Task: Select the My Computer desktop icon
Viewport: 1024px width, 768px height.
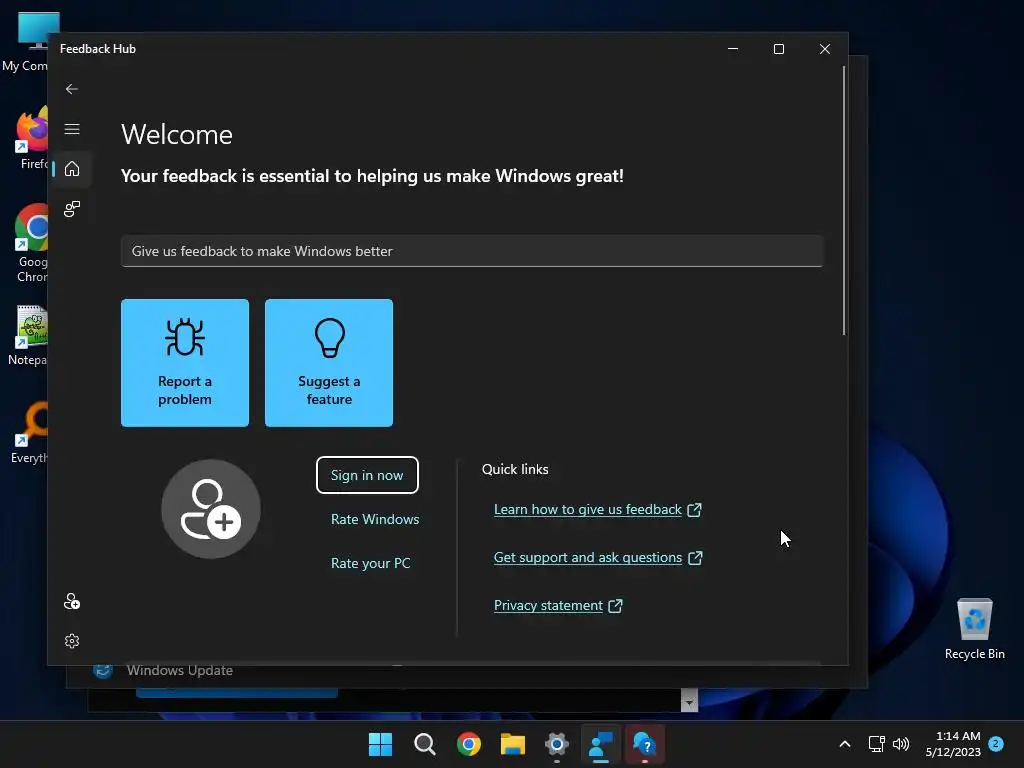Action: click(x=25, y=42)
